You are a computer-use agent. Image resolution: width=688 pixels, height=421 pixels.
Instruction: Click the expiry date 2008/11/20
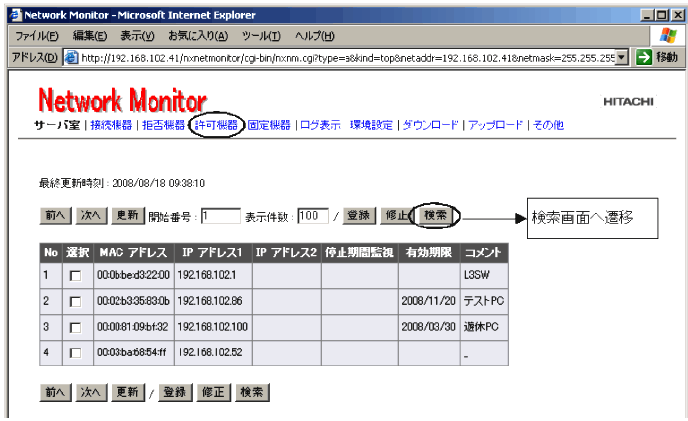428,301
